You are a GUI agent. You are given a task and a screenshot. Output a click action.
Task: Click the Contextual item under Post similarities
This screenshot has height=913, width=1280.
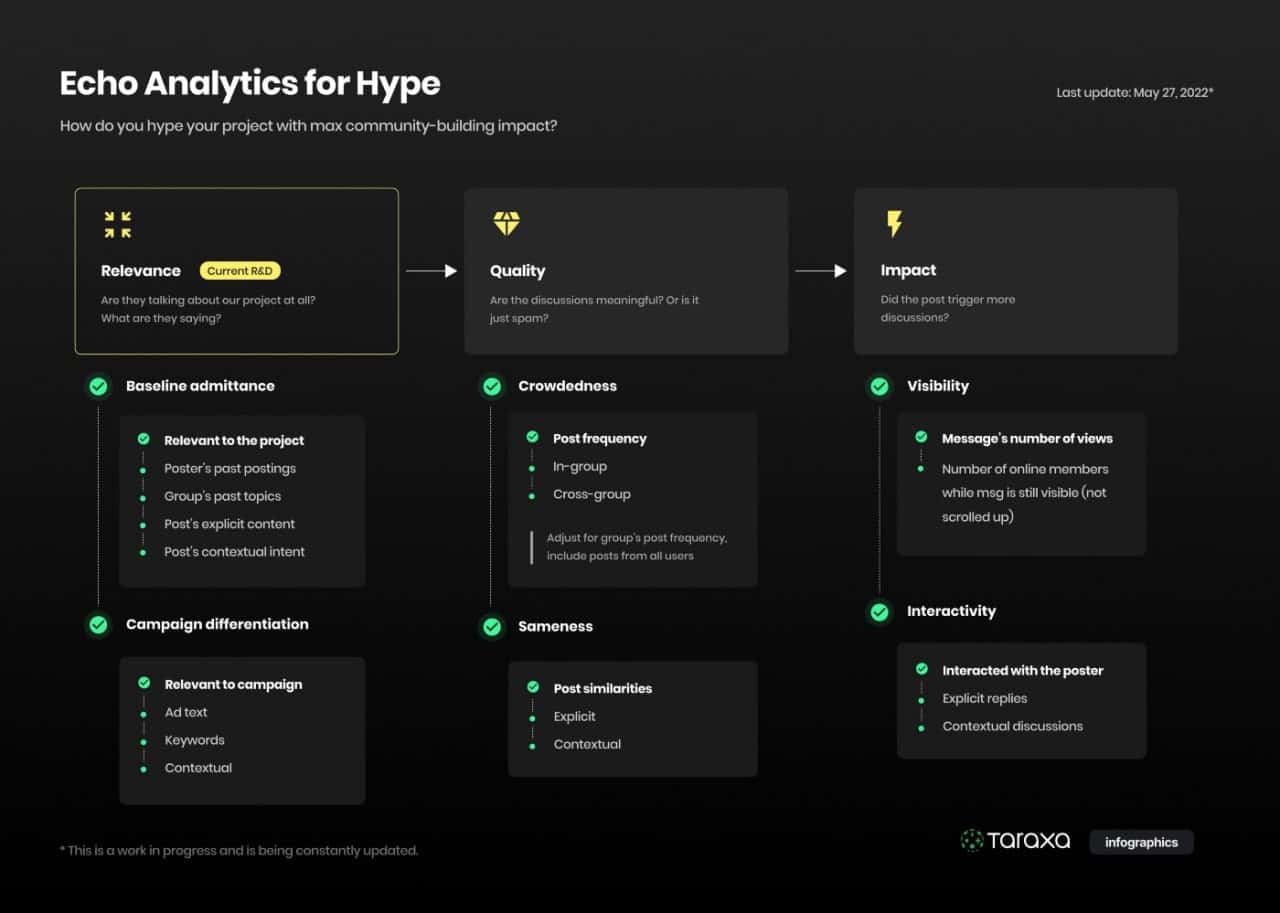pyautogui.click(x=588, y=744)
